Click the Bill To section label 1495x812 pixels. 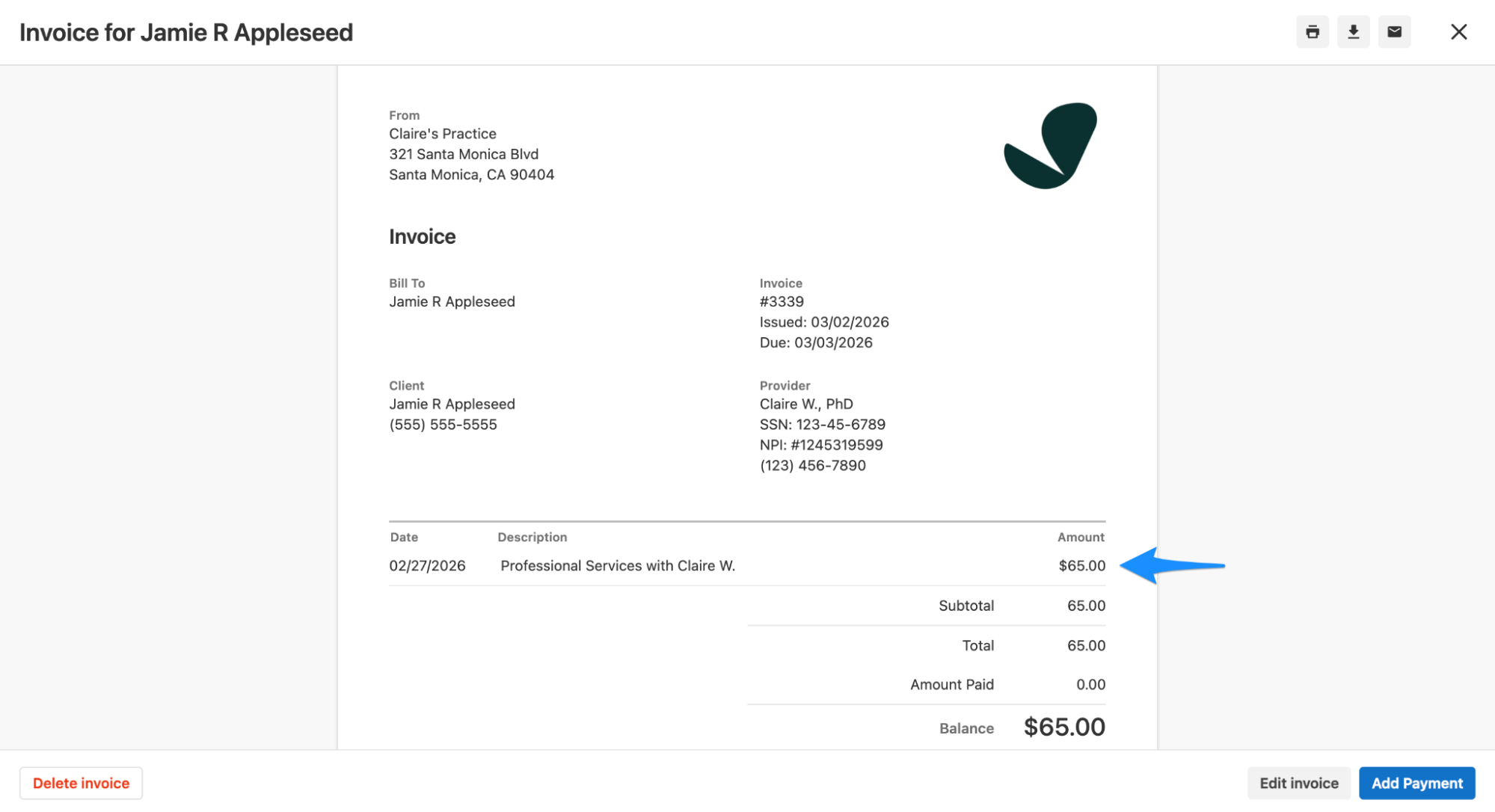click(407, 283)
